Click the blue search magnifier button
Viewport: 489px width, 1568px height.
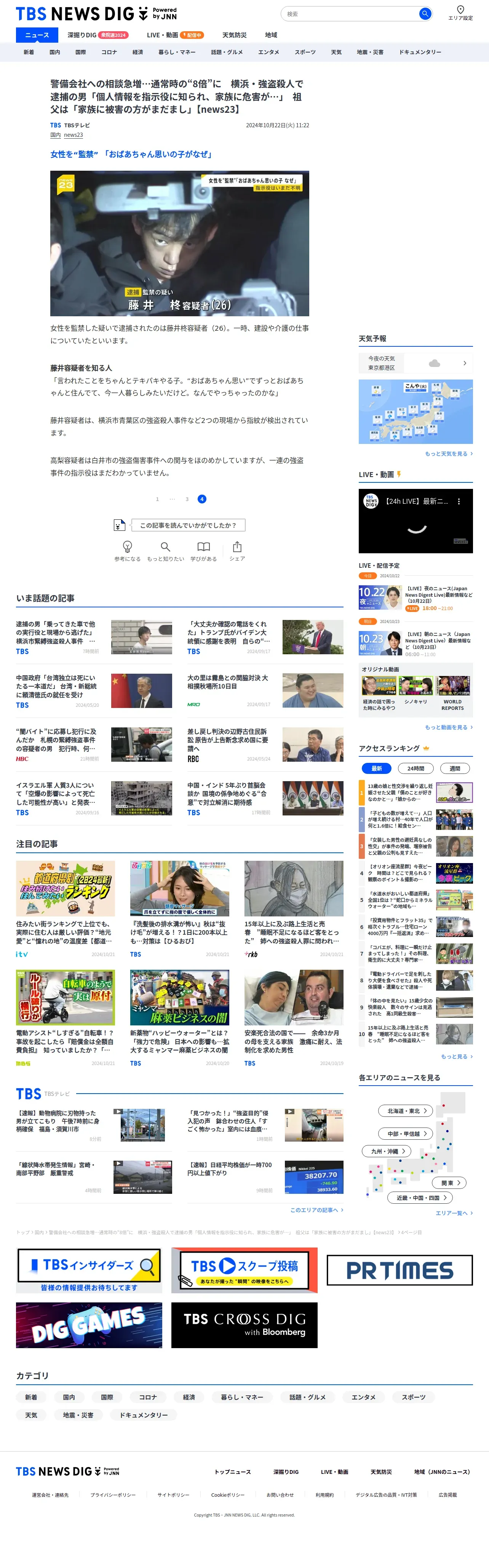coord(425,13)
